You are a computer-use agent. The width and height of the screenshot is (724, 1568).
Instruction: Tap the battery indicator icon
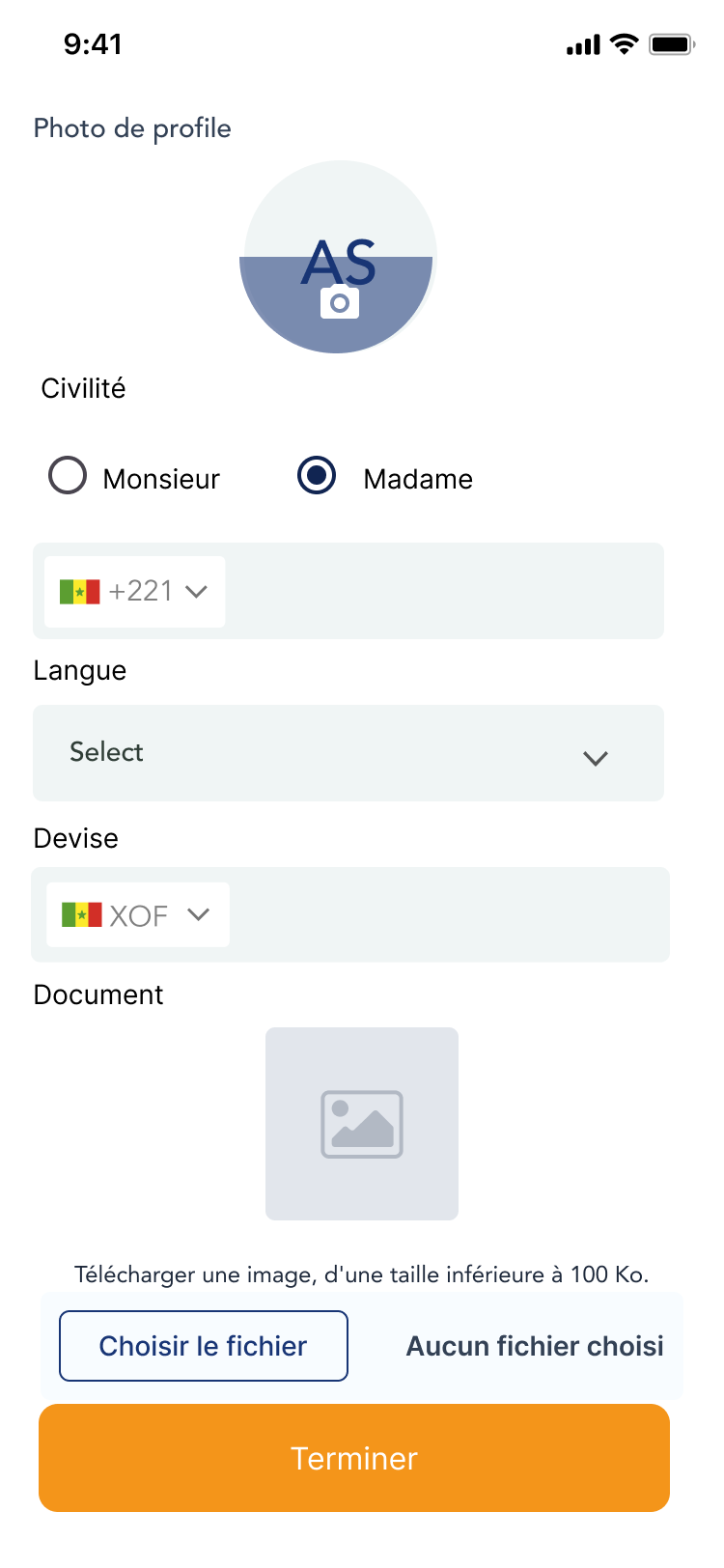click(672, 44)
